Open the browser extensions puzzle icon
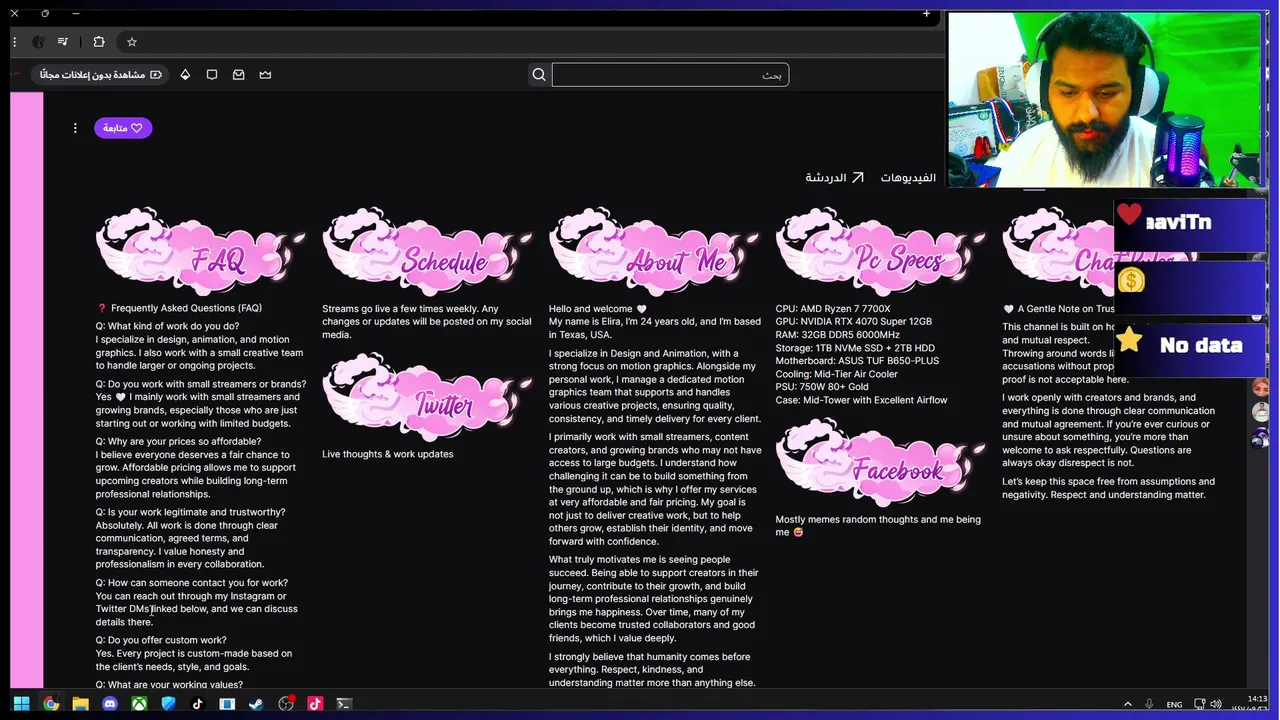The width and height of the screenshot is (1280, 720). (x=99, y=42)
